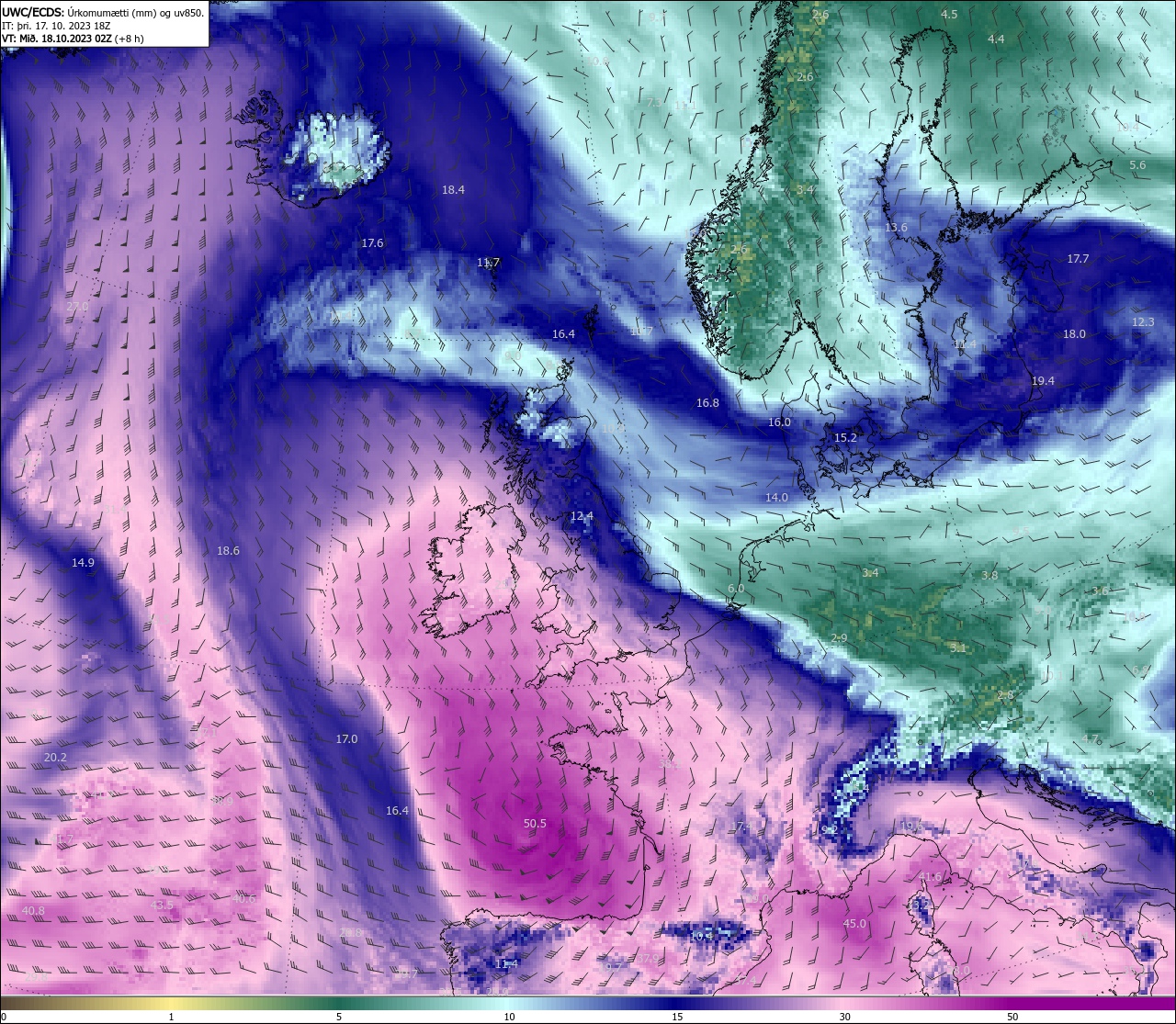Click the 17.6 value on the map
Viewport: 1176px width, 1024px height.
click(x=372, y=243)
